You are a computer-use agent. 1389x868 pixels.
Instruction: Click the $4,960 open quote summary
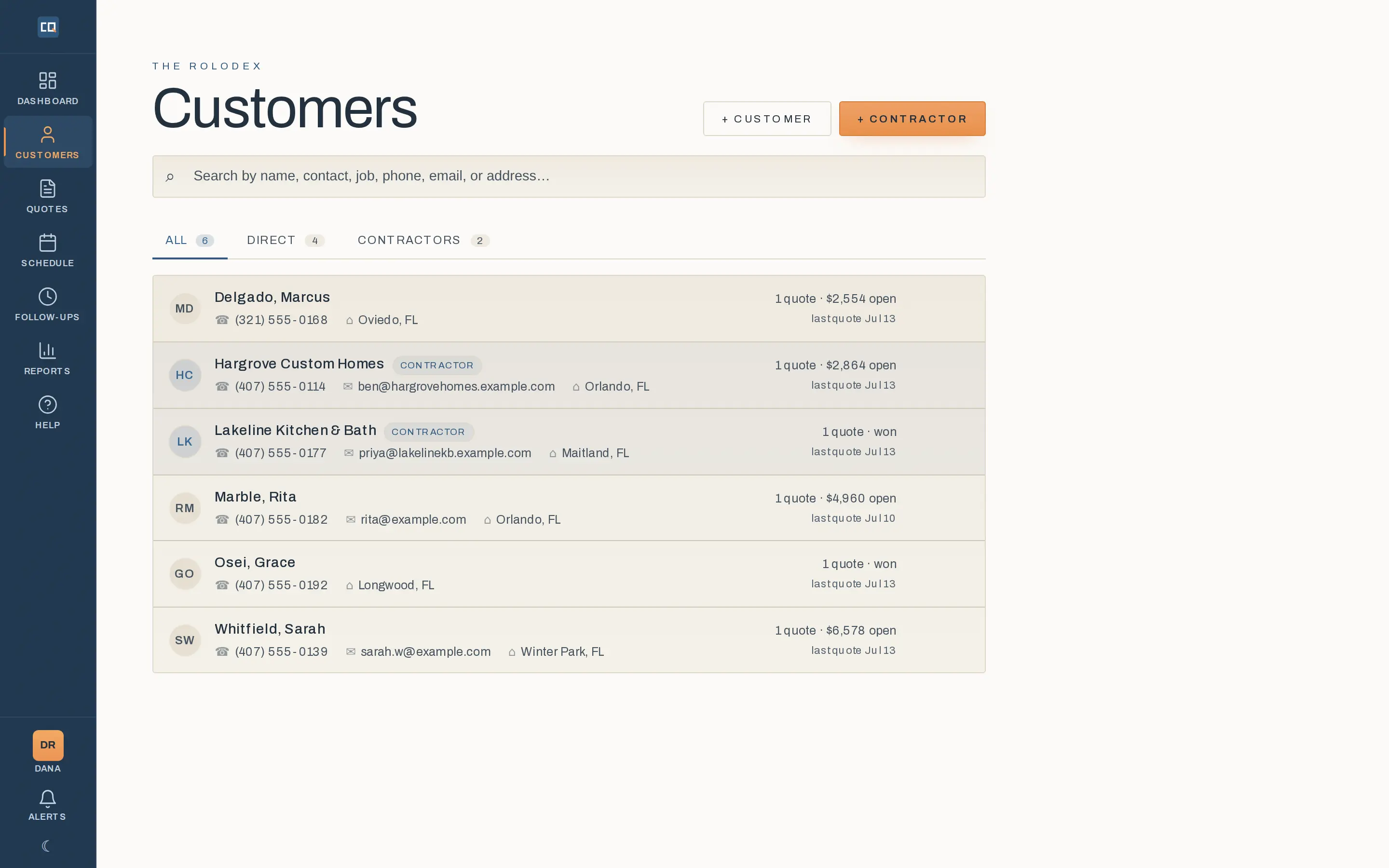[x=835, y=498]
